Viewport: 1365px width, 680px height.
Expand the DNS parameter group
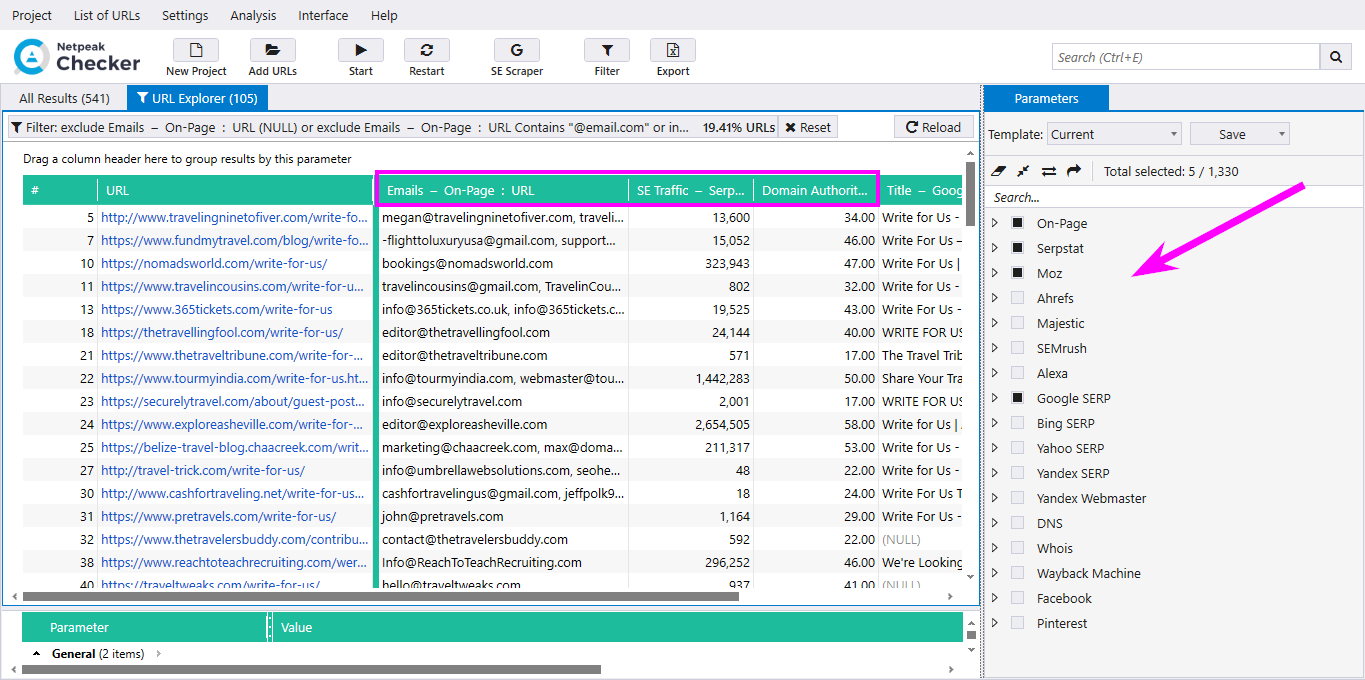[x=995, y=523]
